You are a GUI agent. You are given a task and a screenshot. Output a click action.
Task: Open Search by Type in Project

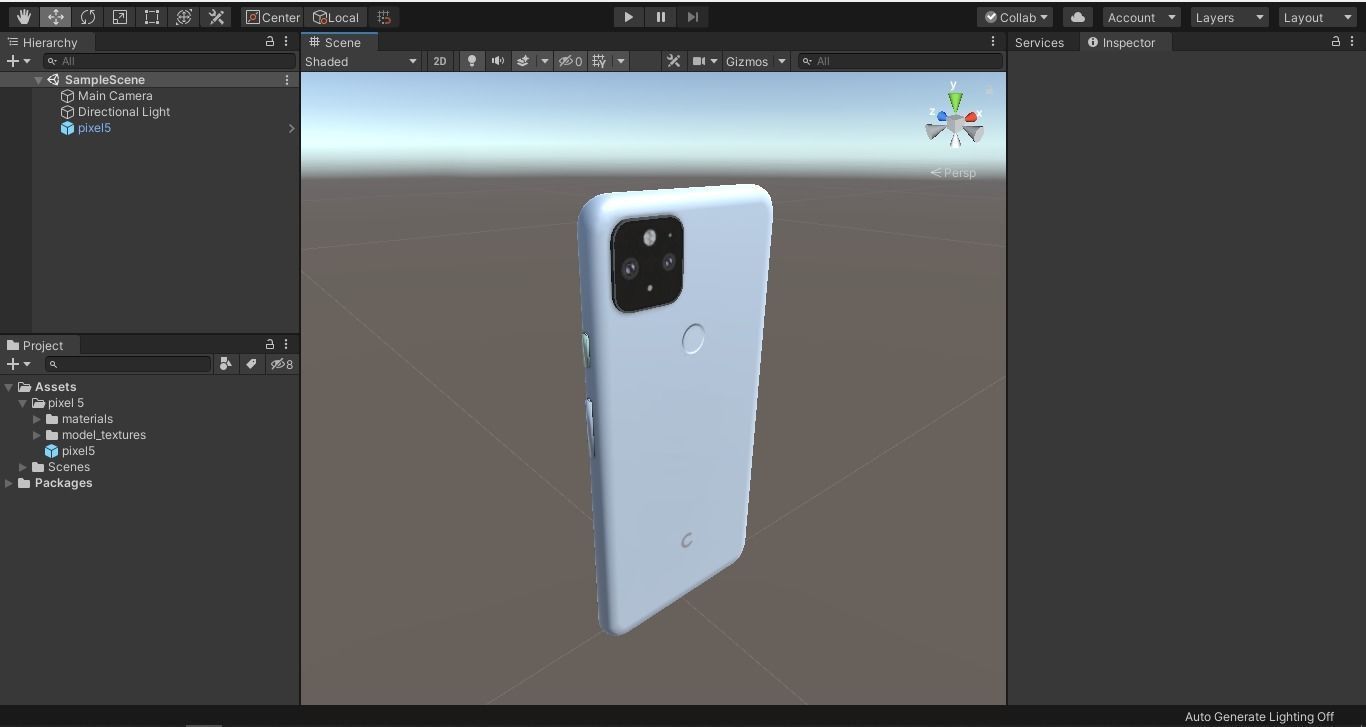225,364
